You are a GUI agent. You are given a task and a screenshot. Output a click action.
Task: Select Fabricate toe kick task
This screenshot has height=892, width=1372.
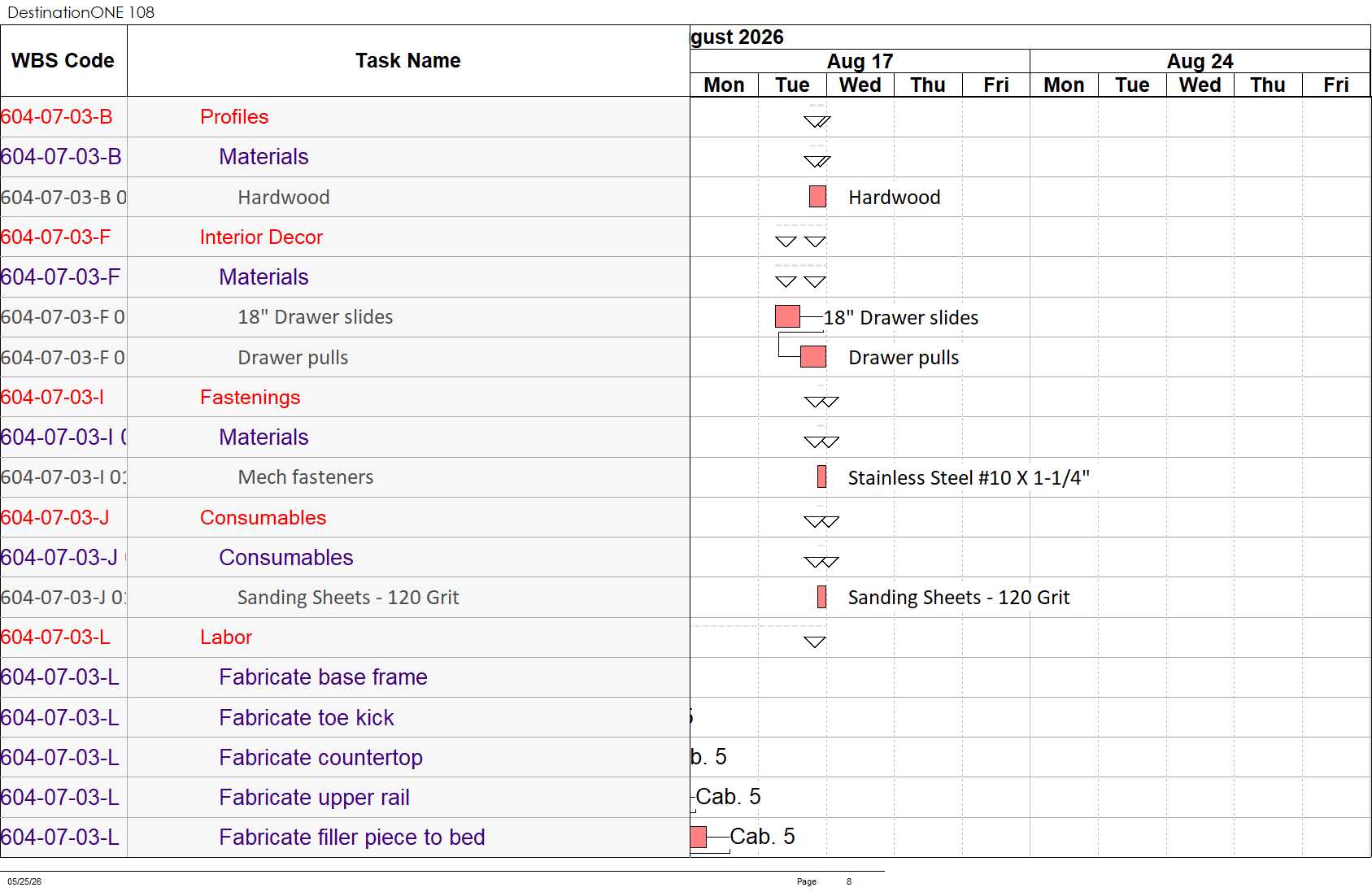[x=307, y=718]
